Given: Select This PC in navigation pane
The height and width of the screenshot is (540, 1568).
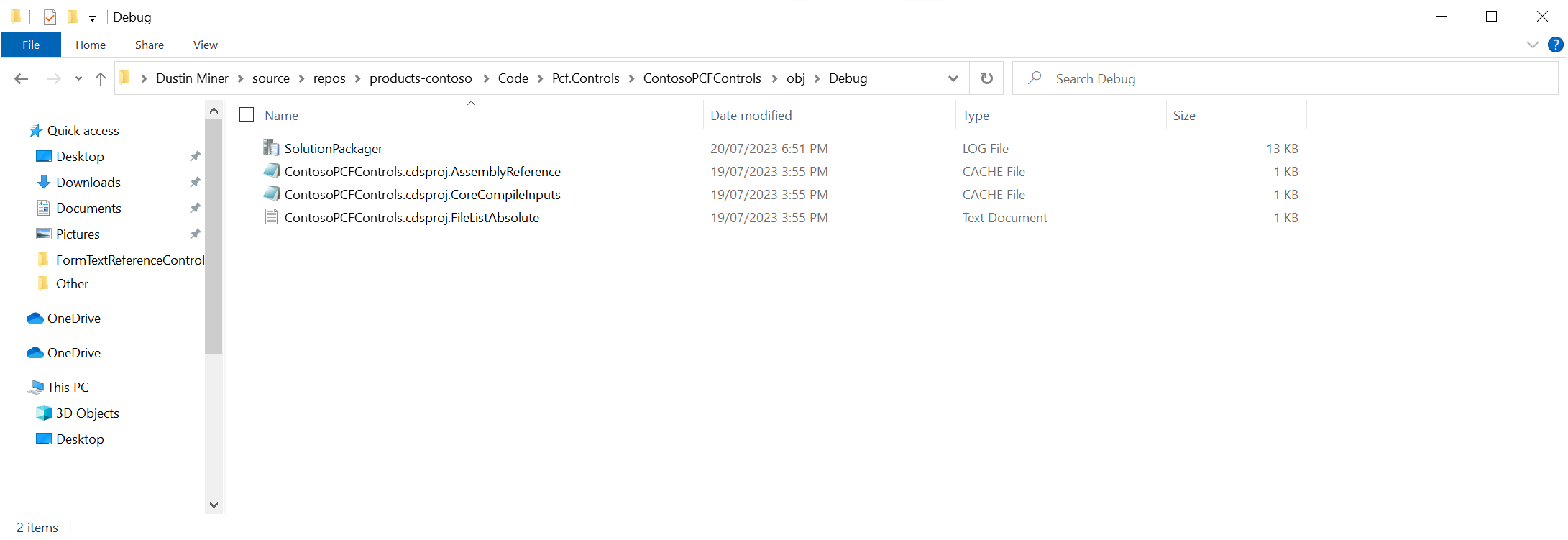Looking at the screenshot, I should [x=68, y=388].
